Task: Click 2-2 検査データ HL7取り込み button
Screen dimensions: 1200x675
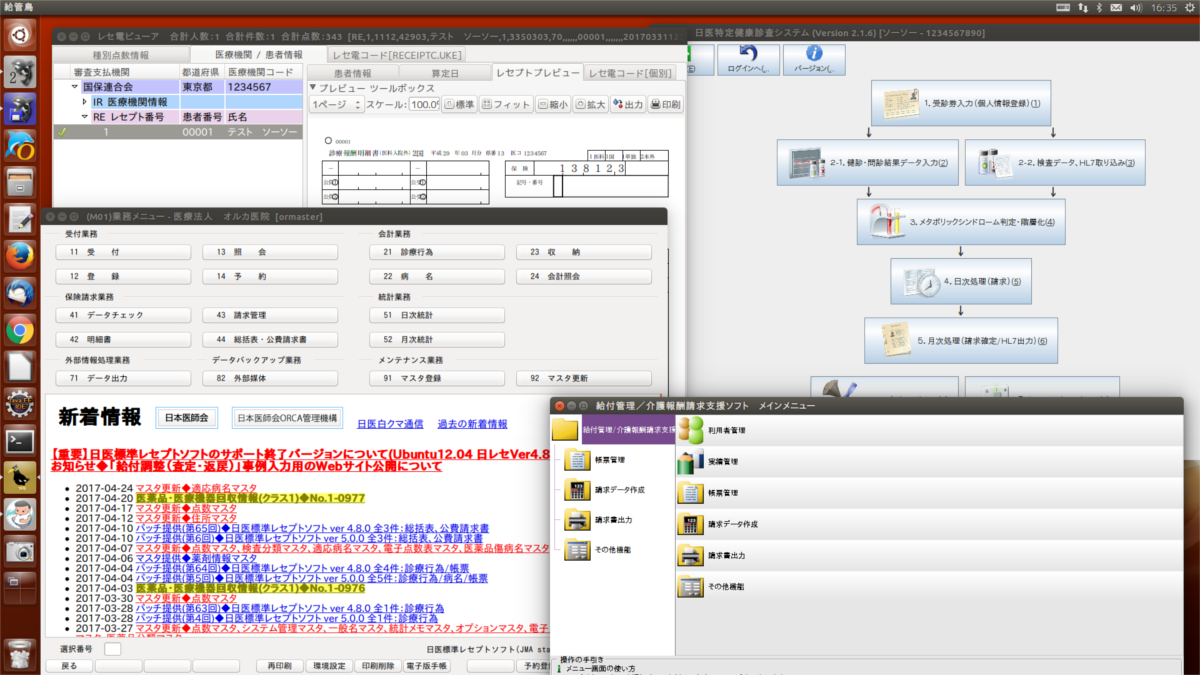Action: (1055, 162)
